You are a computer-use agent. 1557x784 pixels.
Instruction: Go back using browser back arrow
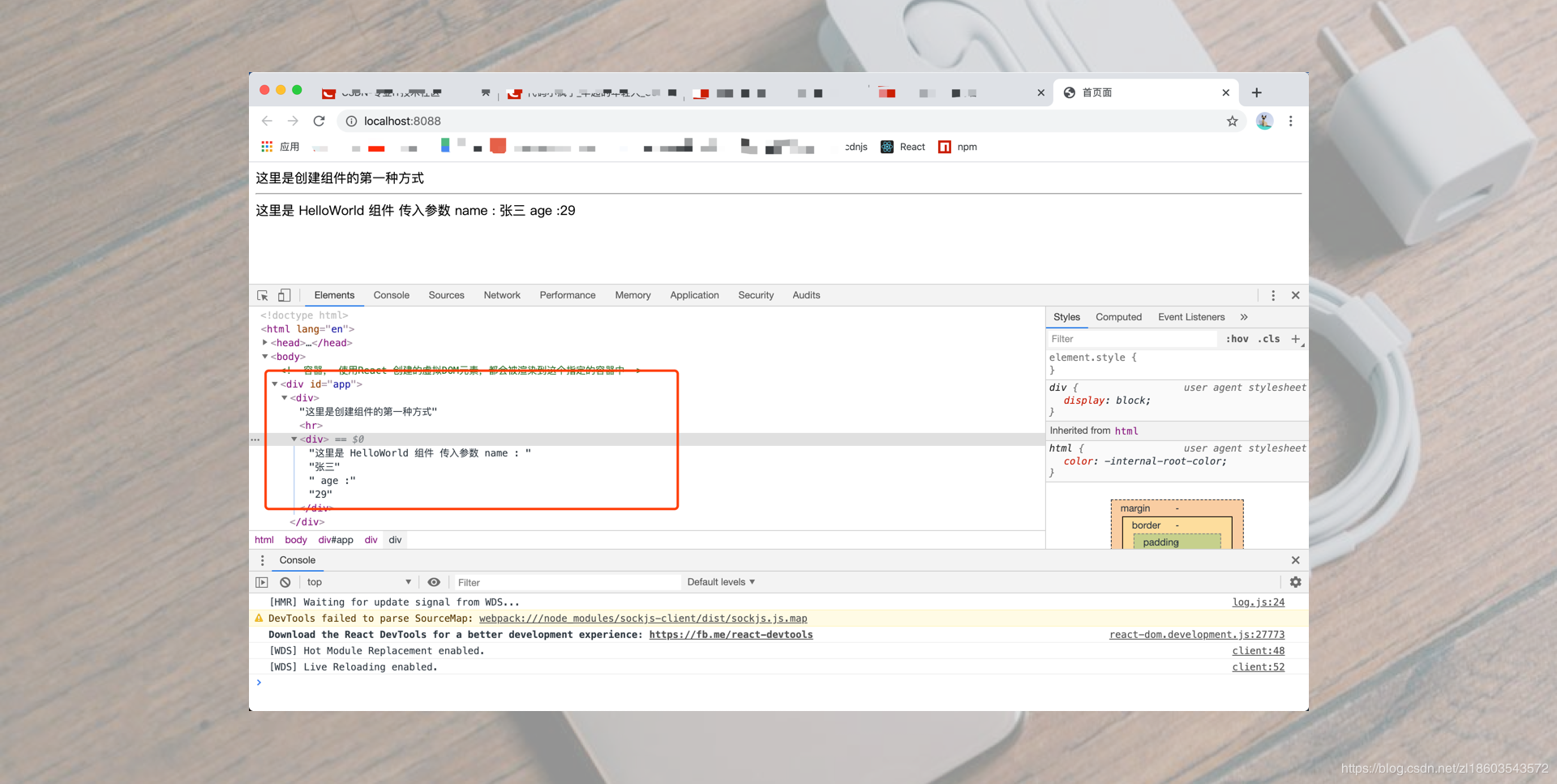click(267, 121)
